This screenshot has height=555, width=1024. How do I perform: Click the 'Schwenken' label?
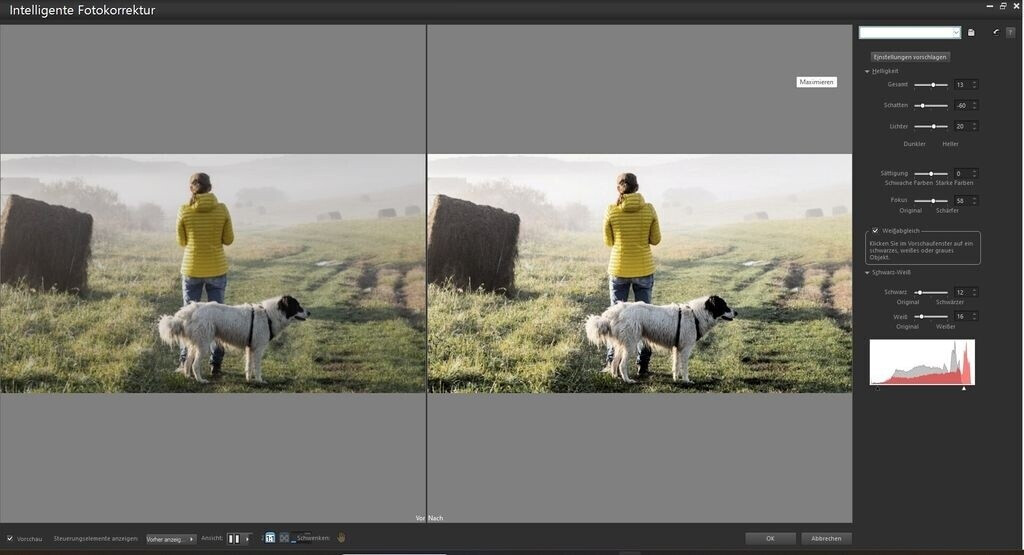point(313,538)
